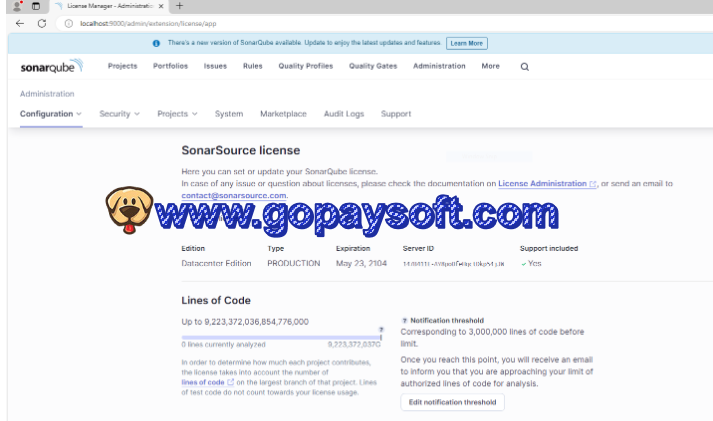Screen dimensions: 713x421
Task: Open Projects in top navigation
Action: click(122, 66)
